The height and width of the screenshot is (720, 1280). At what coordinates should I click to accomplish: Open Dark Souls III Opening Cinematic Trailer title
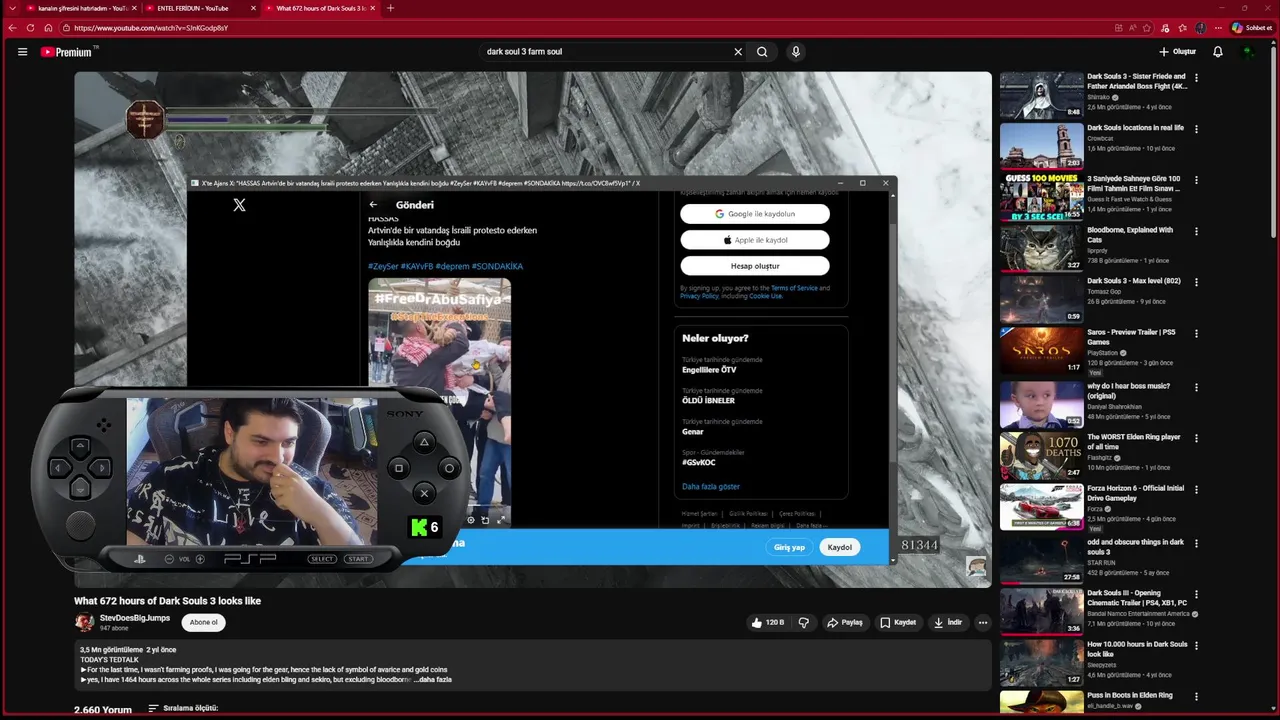(1137, 598)
